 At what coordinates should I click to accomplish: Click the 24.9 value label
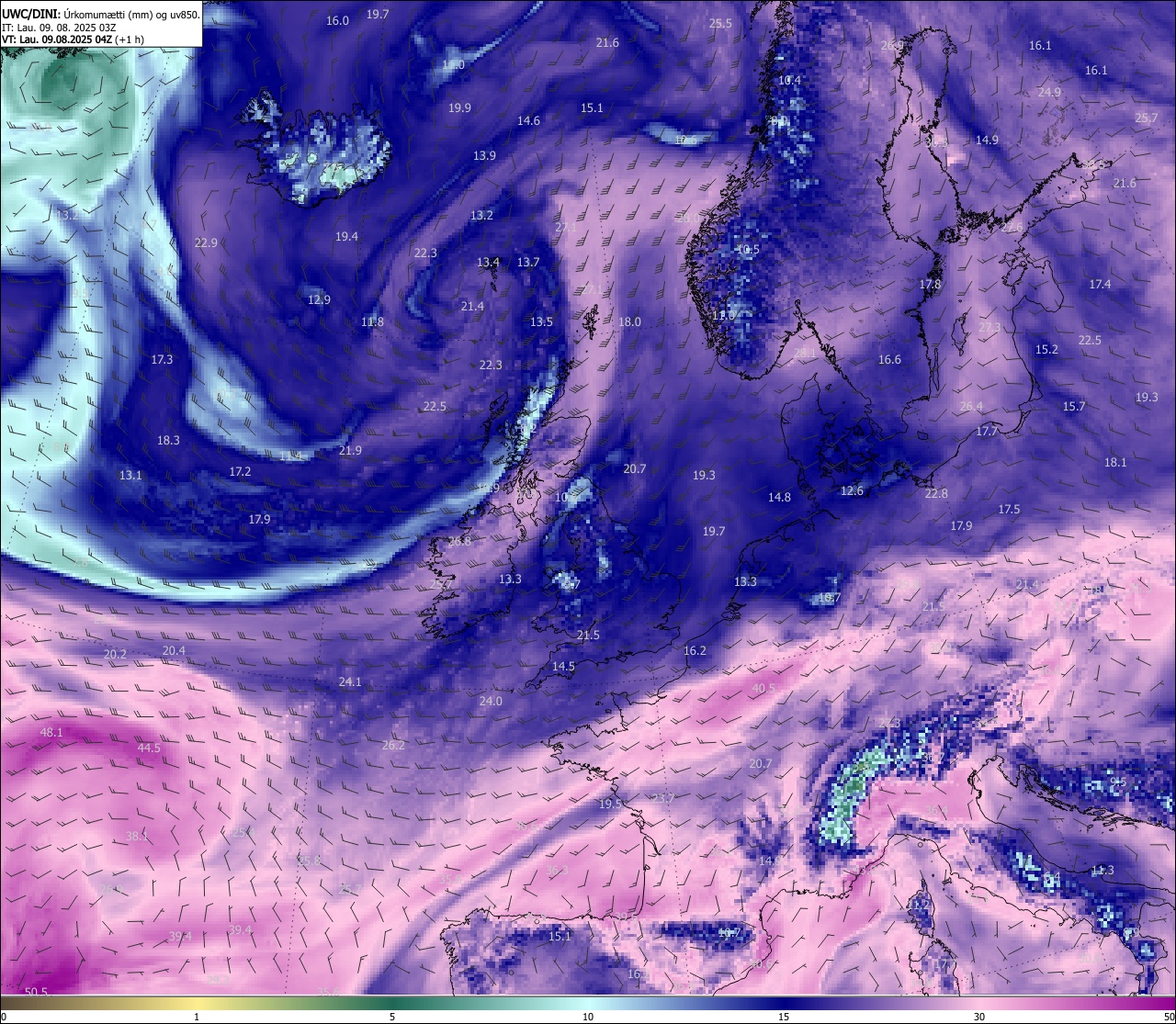pyautogui.click(x=1049, y=93)
